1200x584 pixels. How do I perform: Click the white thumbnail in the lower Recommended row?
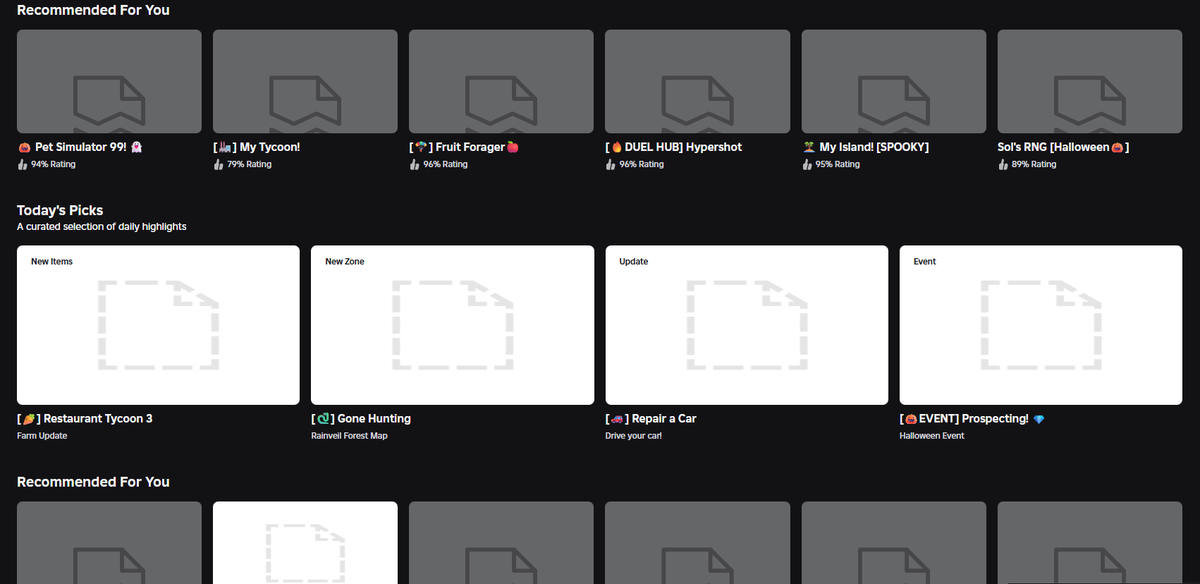[x=305, y=543]
